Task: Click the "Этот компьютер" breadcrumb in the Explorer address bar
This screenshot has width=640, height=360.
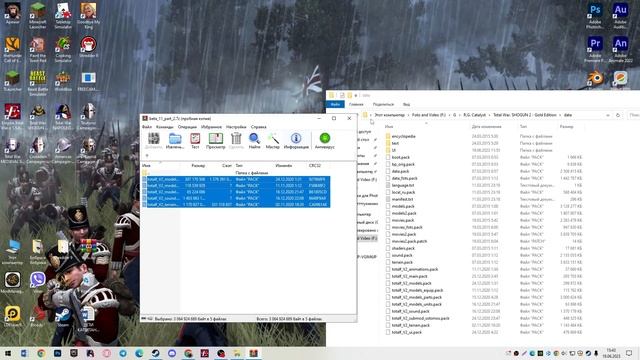Action: (x=389, y=115)
